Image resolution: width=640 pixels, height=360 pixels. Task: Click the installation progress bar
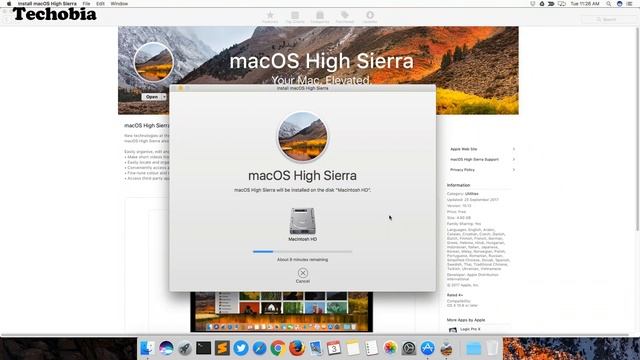click(302, 252)
